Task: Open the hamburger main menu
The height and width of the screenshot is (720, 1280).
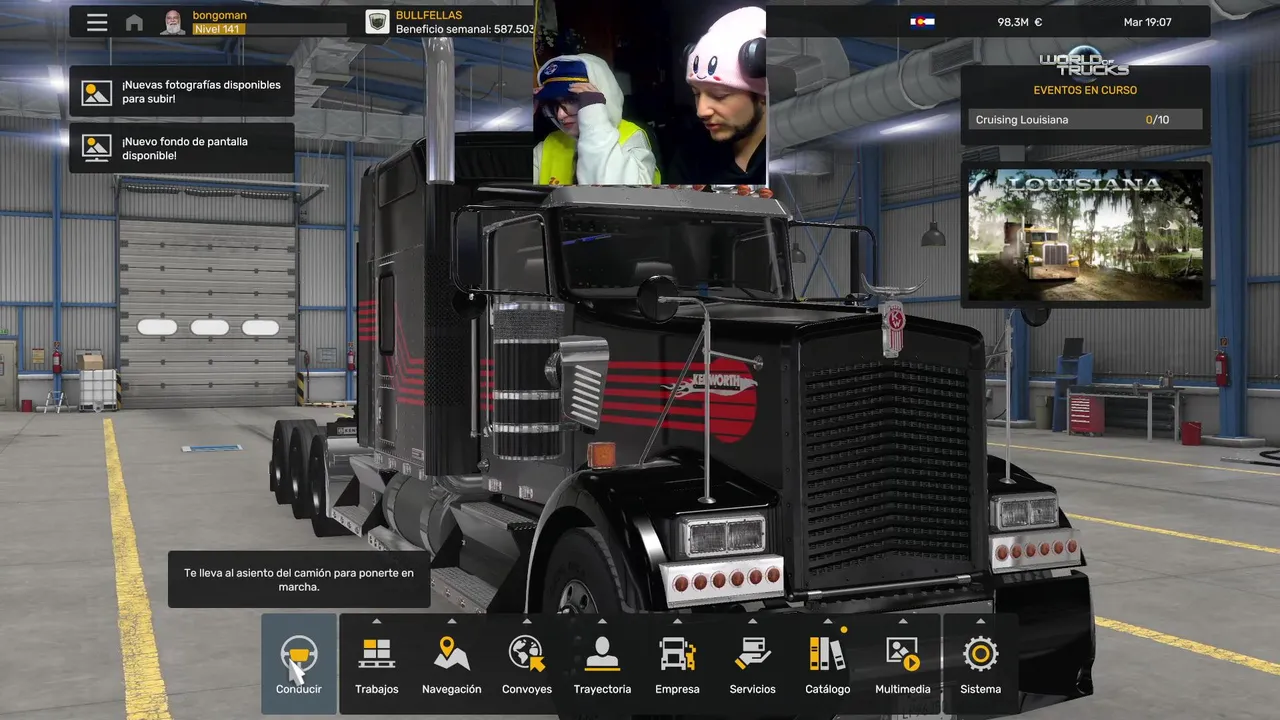Action: [97, 22]
